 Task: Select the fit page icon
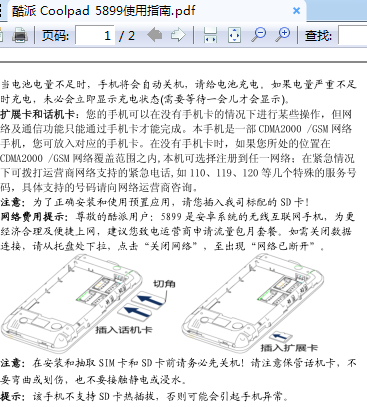click(234, 35)
